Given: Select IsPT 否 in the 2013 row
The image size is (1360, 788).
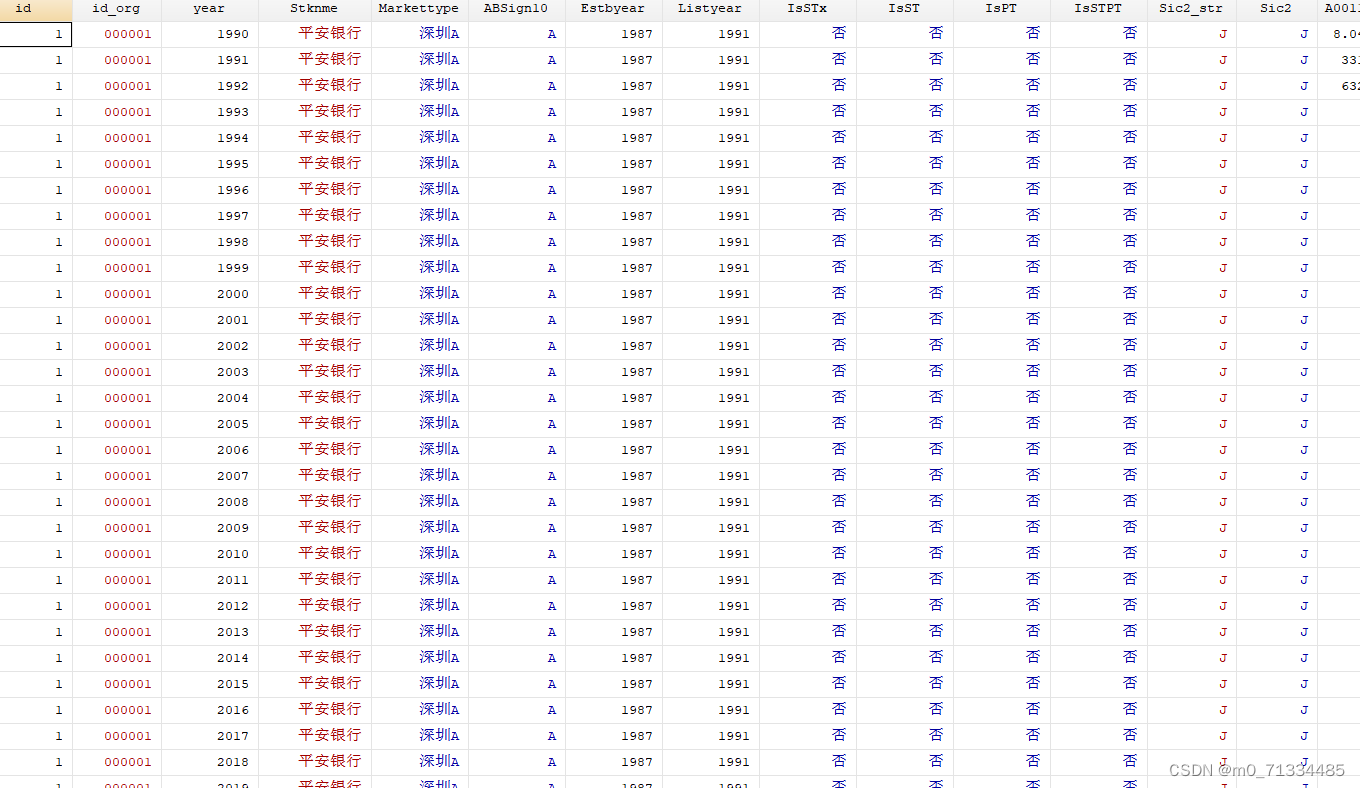Looking at the screenshot, I should [1001, 632].
